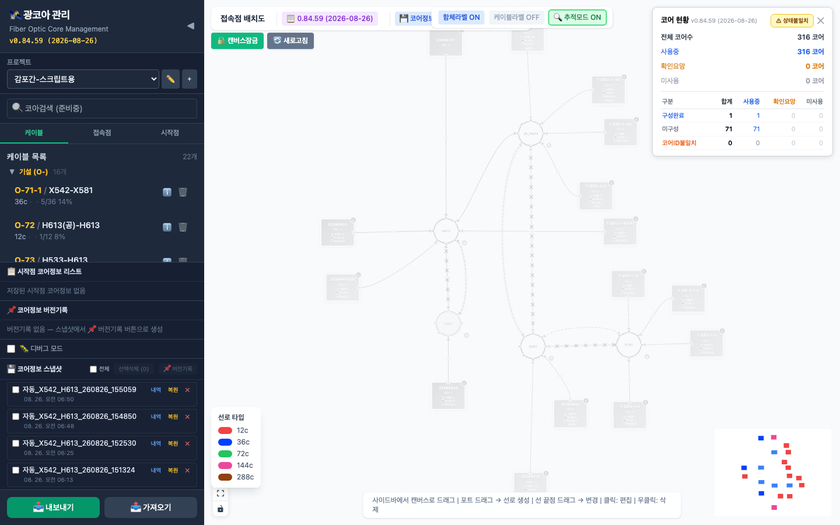840x525 pixels.
Task: Click the 코어정보 save button in toolbar
Action: pyautogui.click(x=415, y=19)
